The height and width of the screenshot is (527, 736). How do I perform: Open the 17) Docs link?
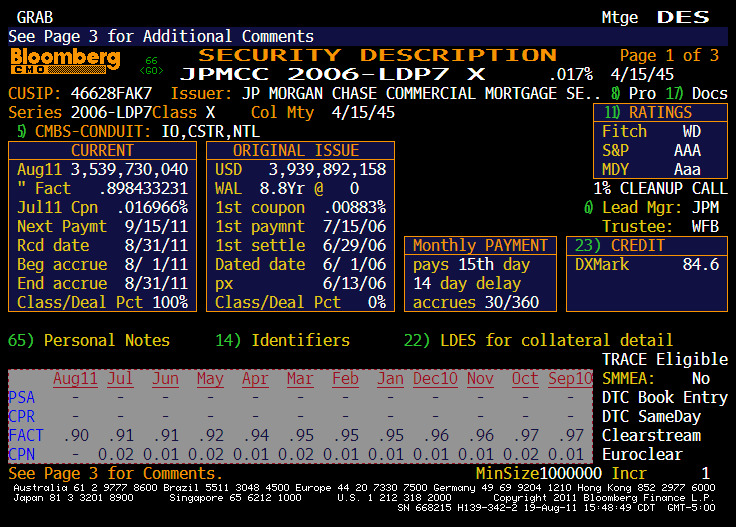click(696, 93)
